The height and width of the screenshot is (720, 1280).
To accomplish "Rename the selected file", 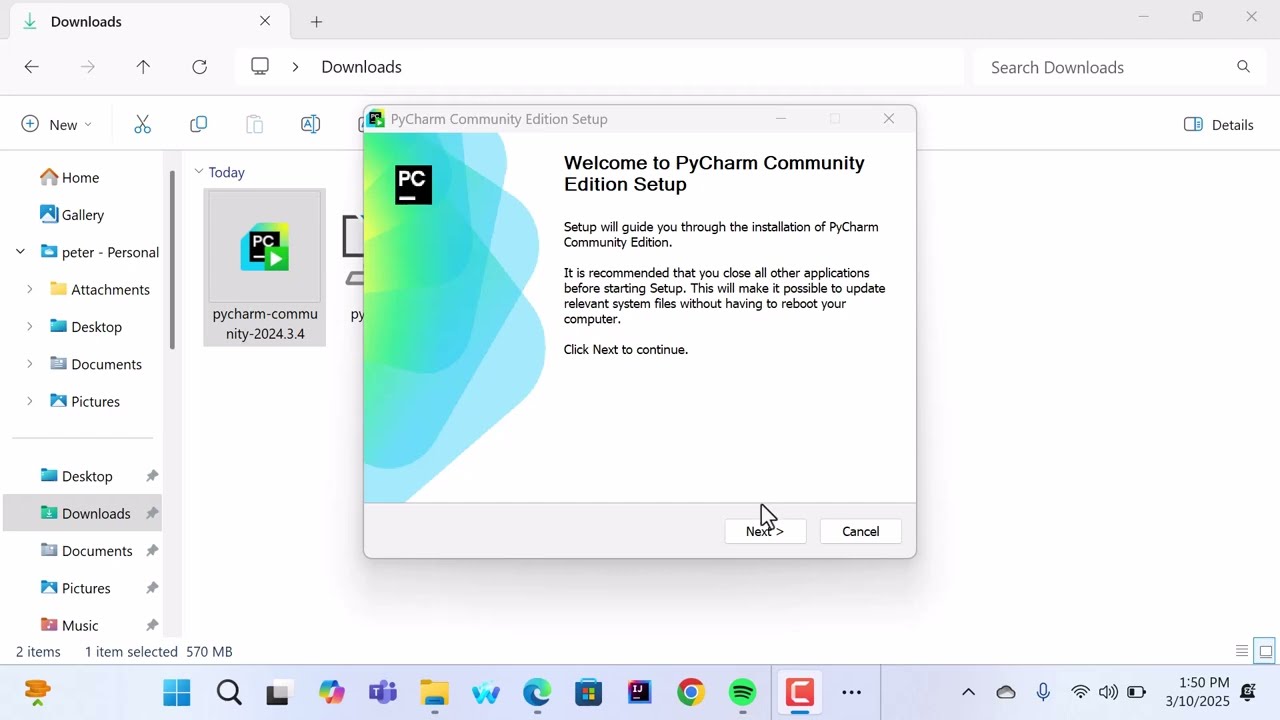I will click(x=310, y=124).
